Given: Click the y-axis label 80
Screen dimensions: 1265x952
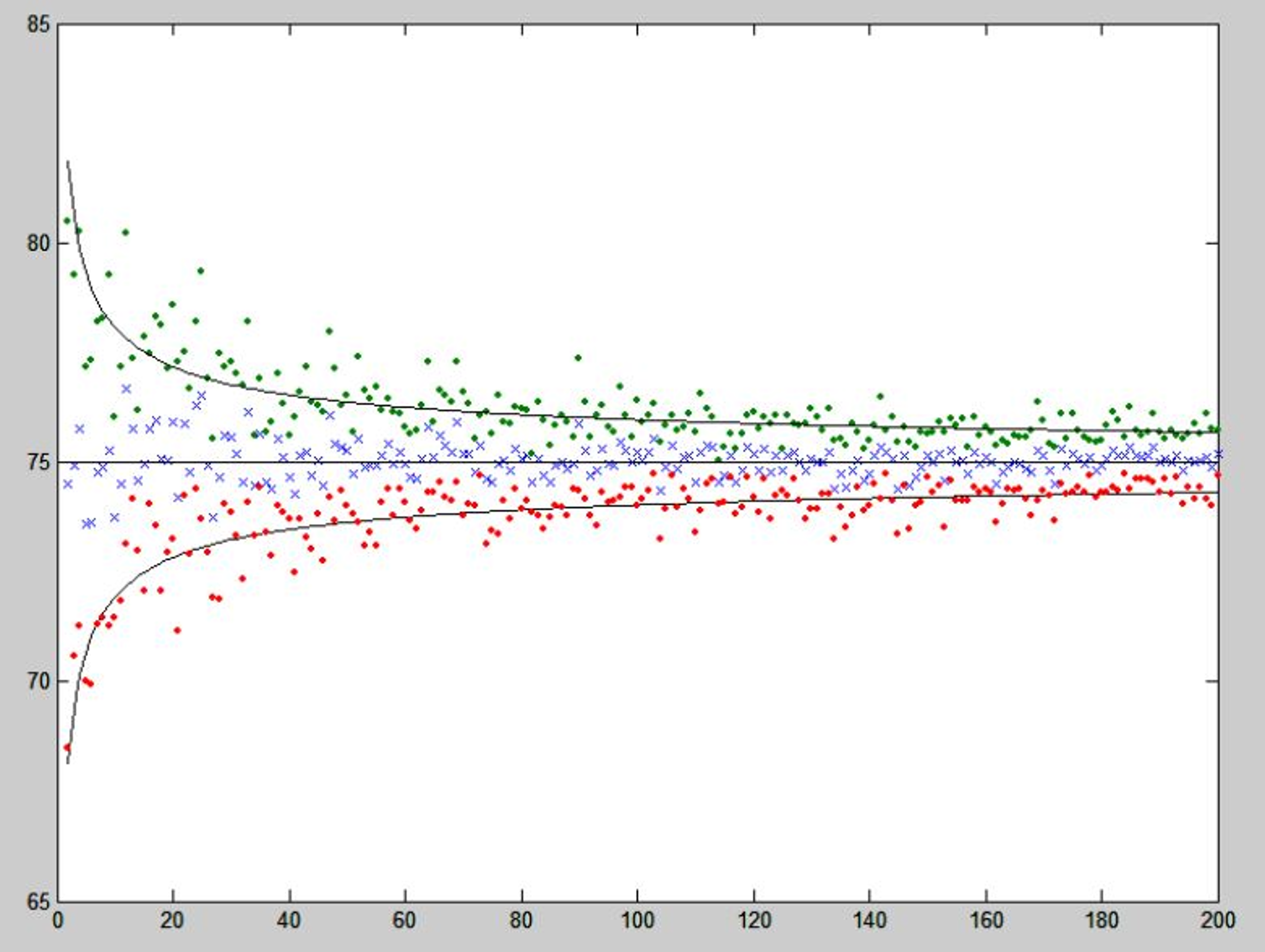Looking at the screenshot, I should pyautogui.click(x=38, y=244).
